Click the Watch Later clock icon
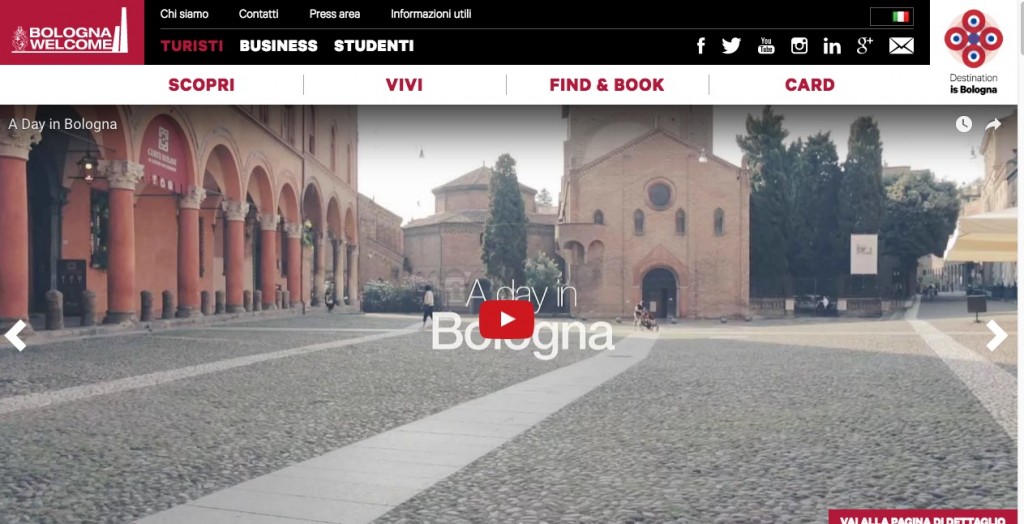 (964, 124)
